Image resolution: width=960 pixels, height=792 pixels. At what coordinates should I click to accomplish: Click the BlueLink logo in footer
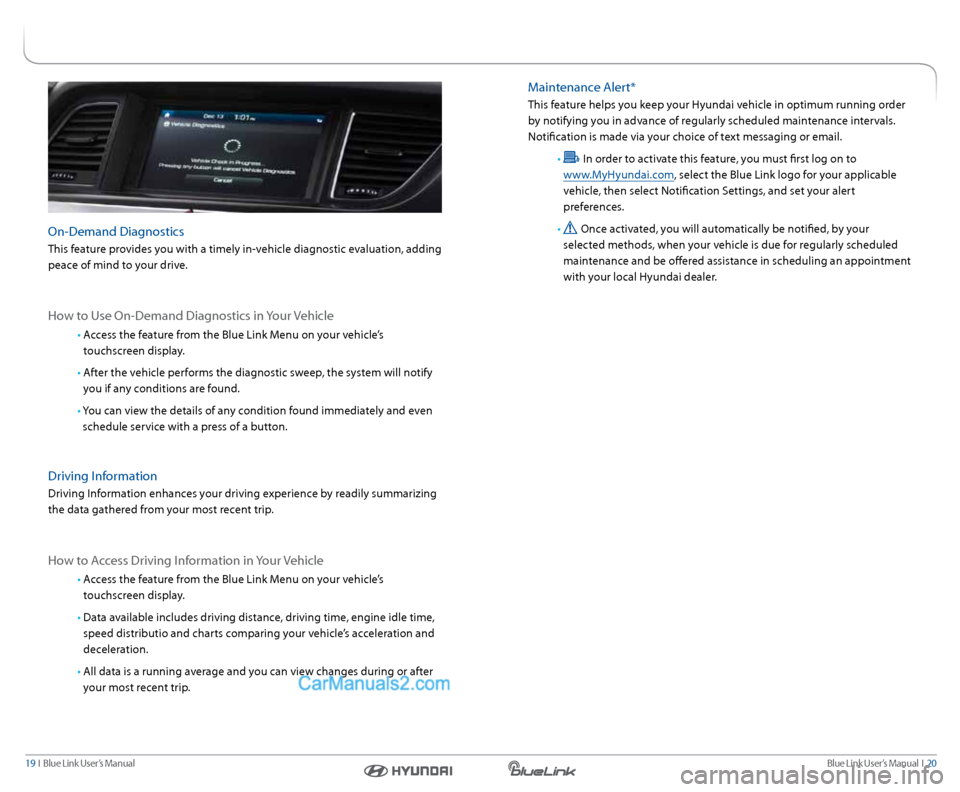click(541, 769)
